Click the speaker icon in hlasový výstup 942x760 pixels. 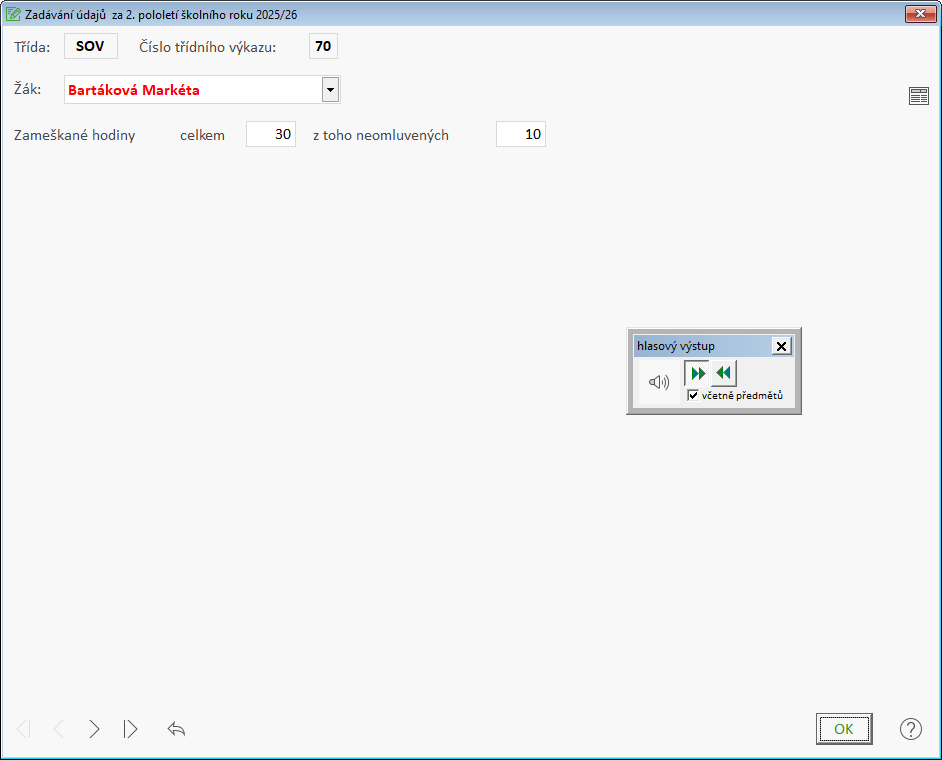pos(659,382)
